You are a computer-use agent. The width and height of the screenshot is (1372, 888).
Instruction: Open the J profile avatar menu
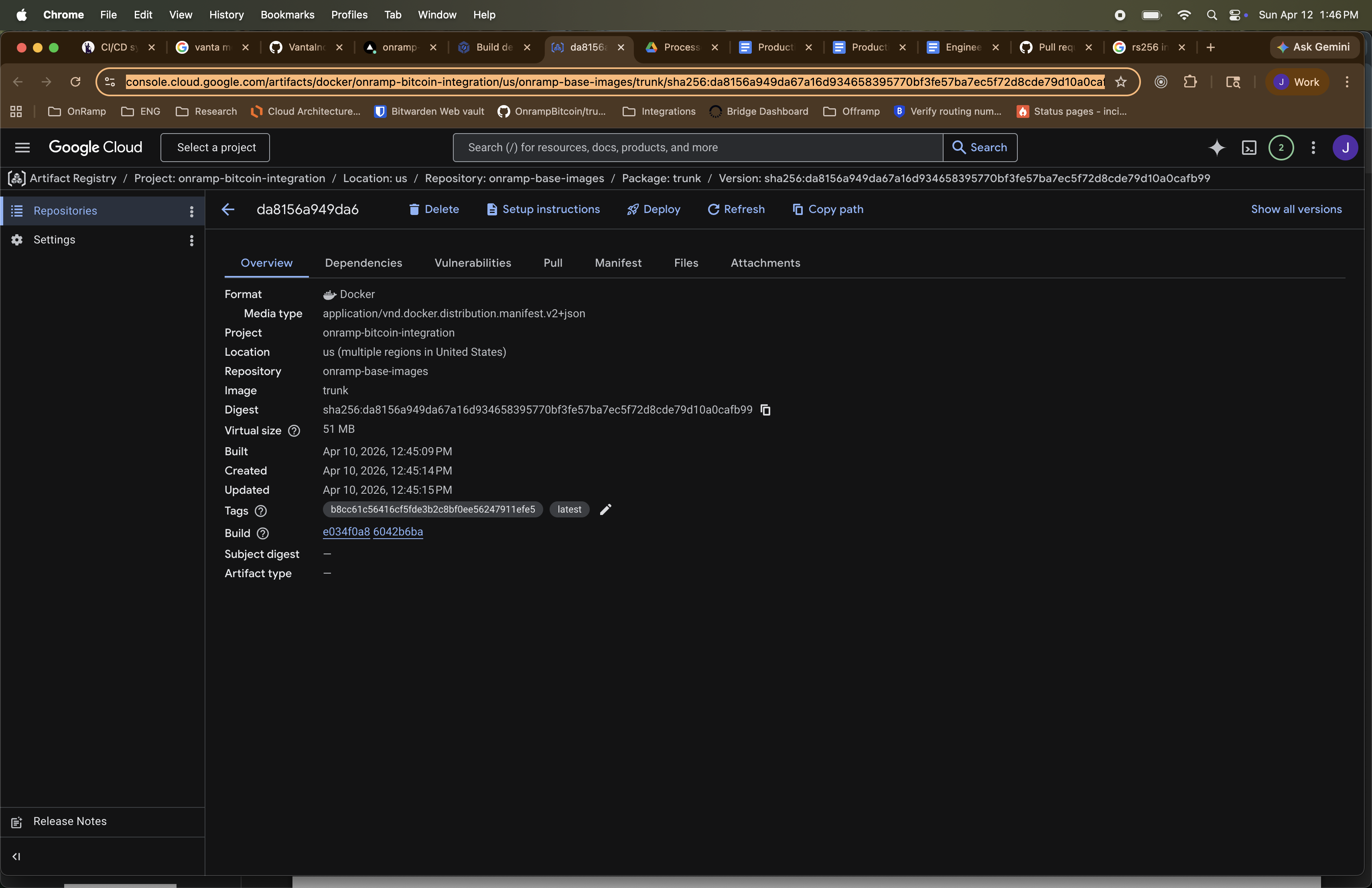pyautogui.click(x=1346, y=148)
